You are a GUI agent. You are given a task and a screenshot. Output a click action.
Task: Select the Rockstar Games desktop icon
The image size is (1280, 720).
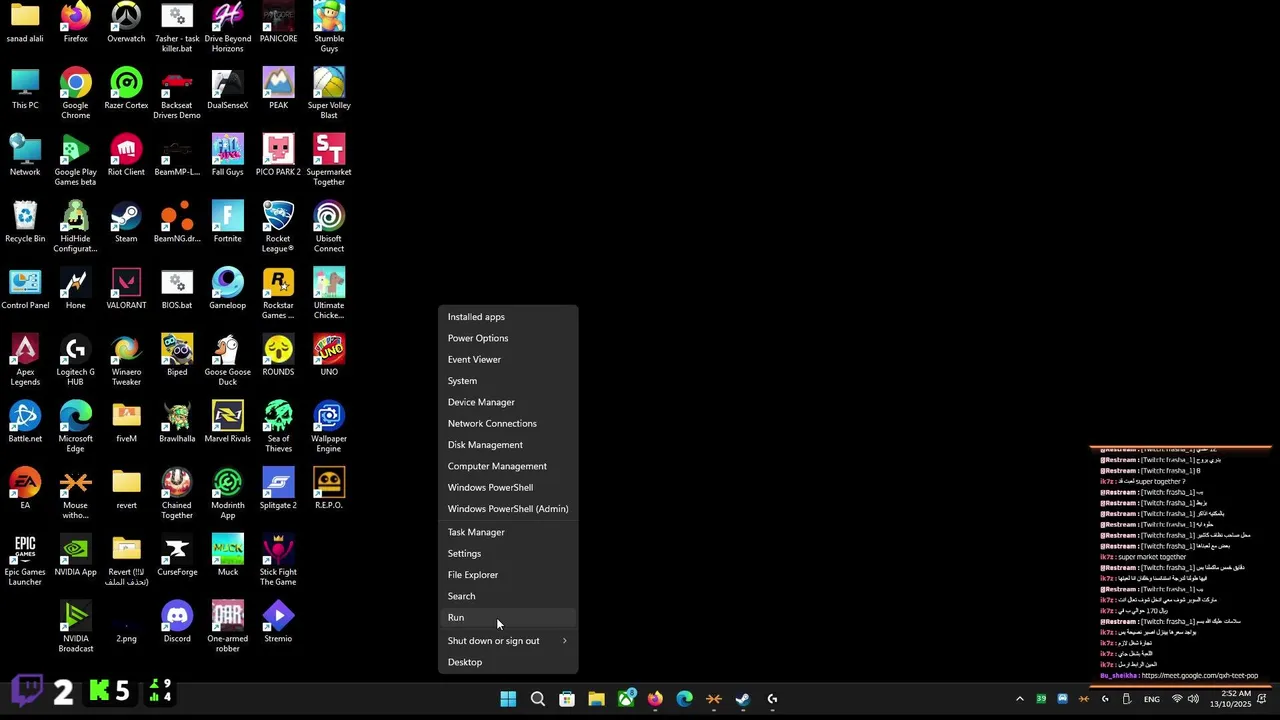coord(278,294)
